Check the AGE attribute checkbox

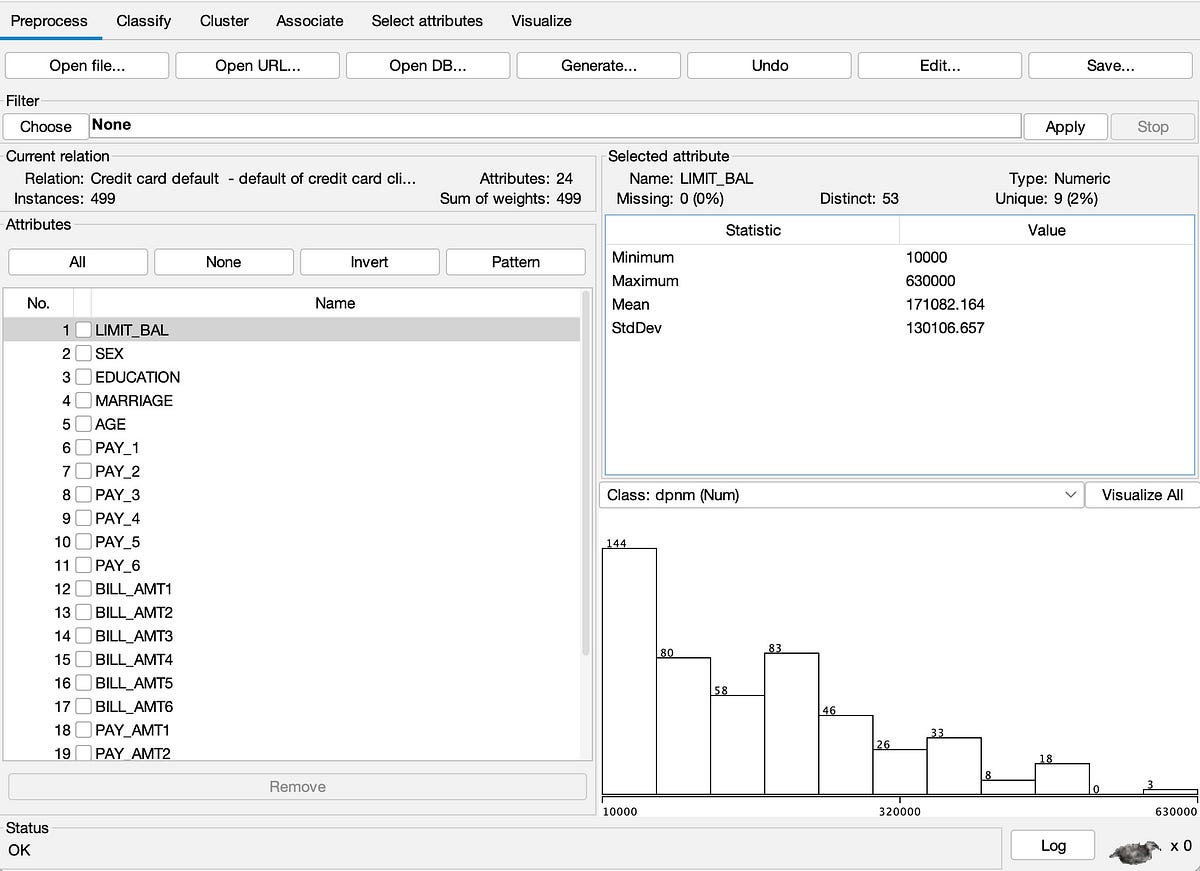click(x=83, y=424)
